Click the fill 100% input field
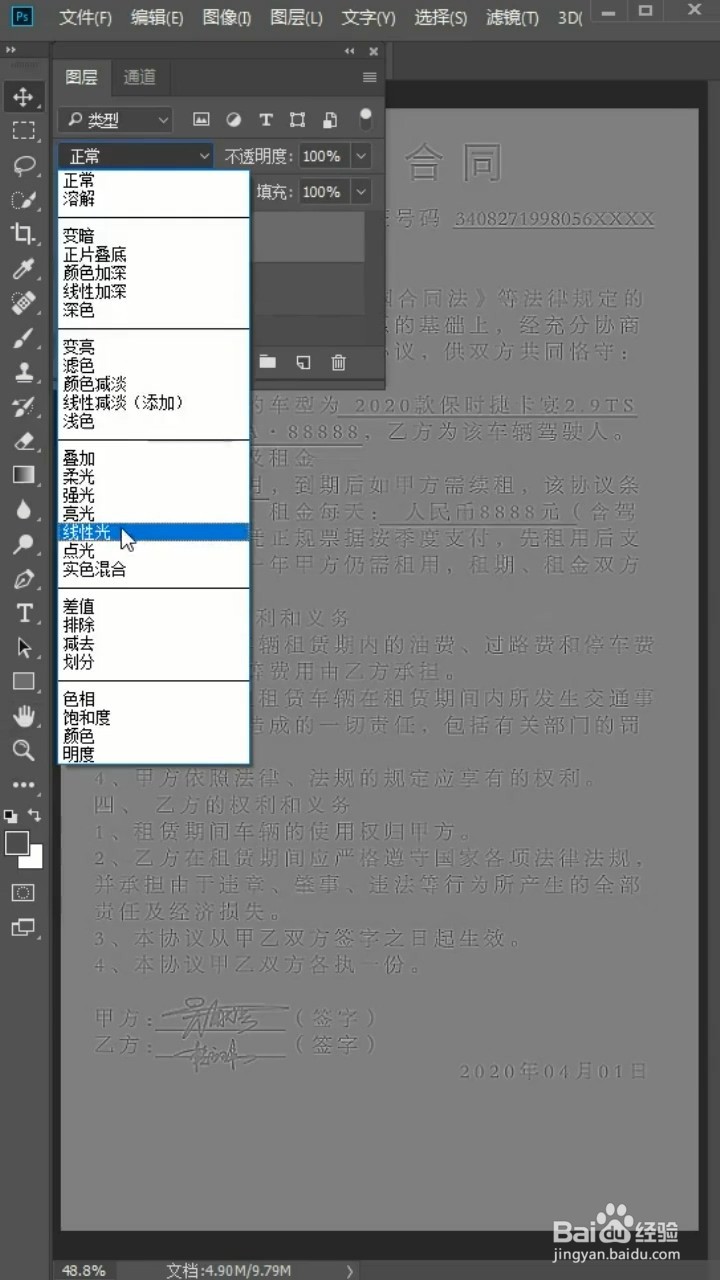Screen dimensions: 720x1280 coord(324,191)
